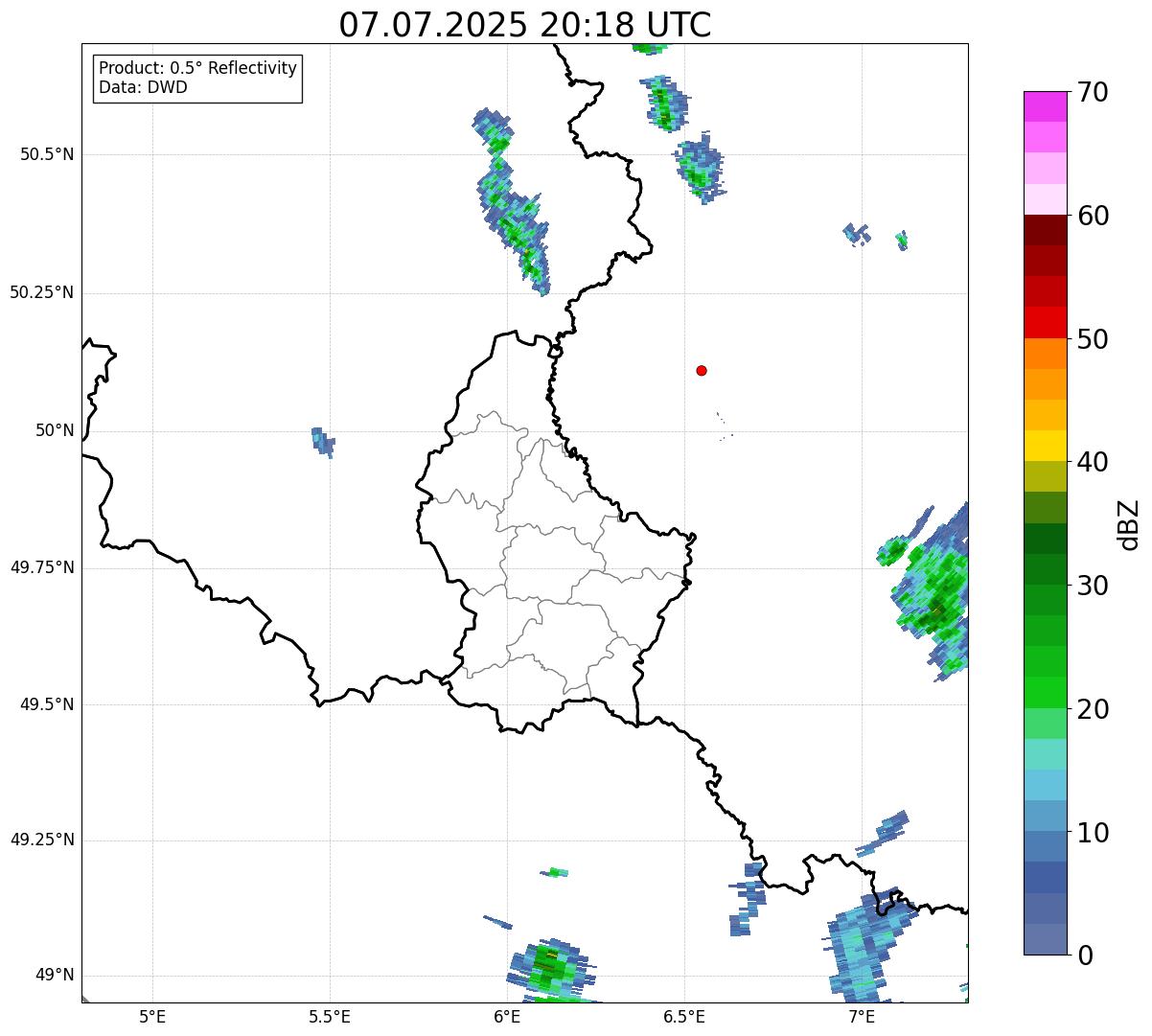
Task: Click the 50.25°N latitude label
Action: click(x=42, y=292)
